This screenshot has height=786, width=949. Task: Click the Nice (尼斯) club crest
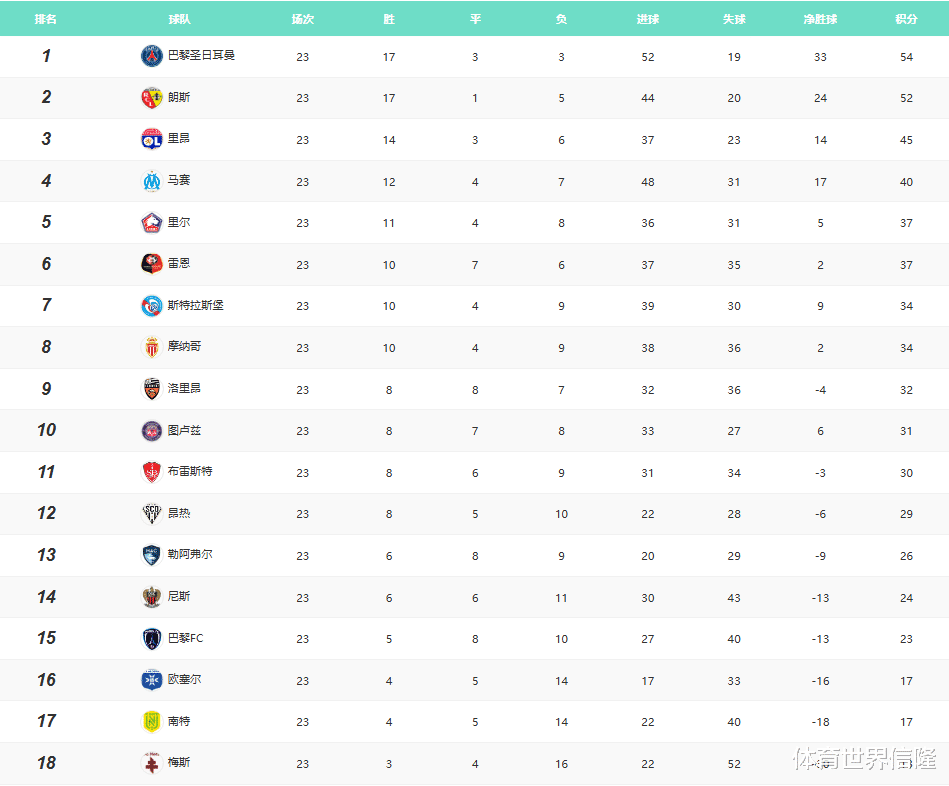click(x=151, y=597)
